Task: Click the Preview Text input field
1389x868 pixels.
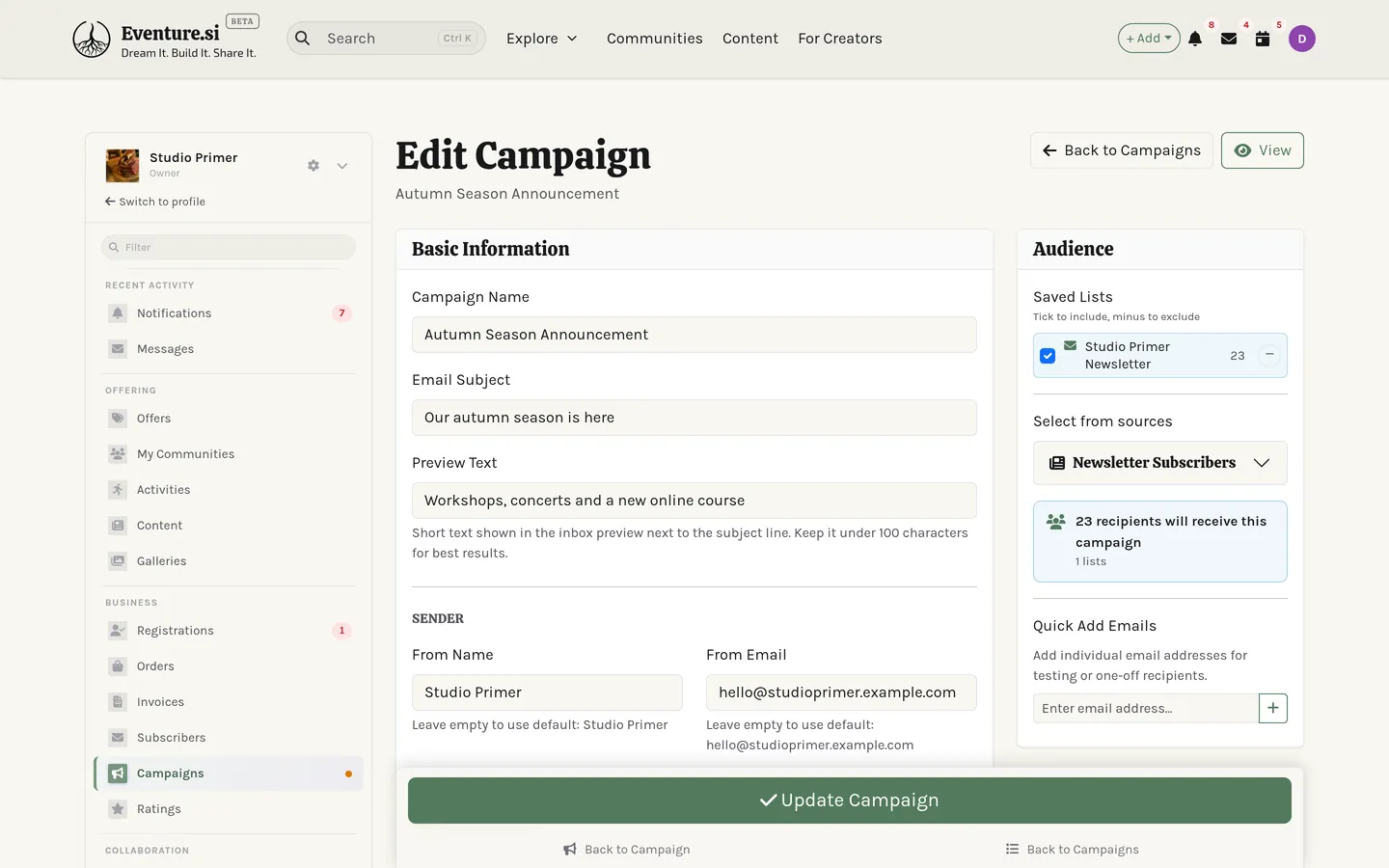Action: pyautogui.click(x=694, y=501)
